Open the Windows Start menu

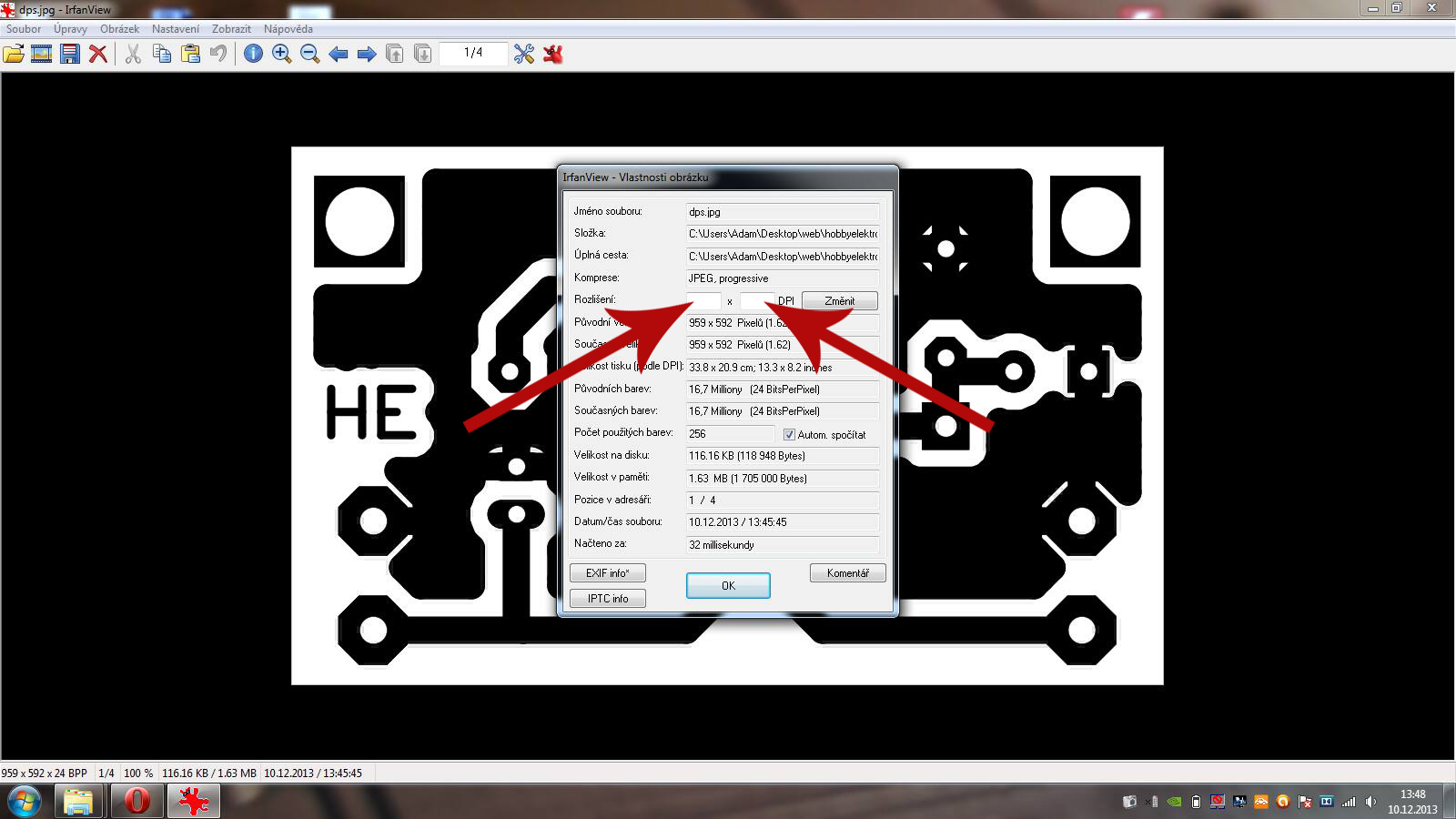24,802
